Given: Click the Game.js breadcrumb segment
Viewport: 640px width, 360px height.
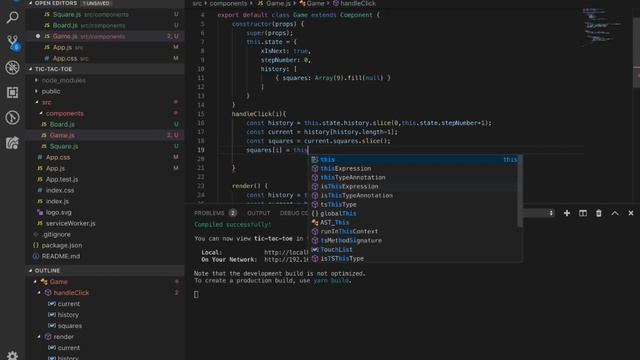Looking at the screenshot, I should click(274, 3).
